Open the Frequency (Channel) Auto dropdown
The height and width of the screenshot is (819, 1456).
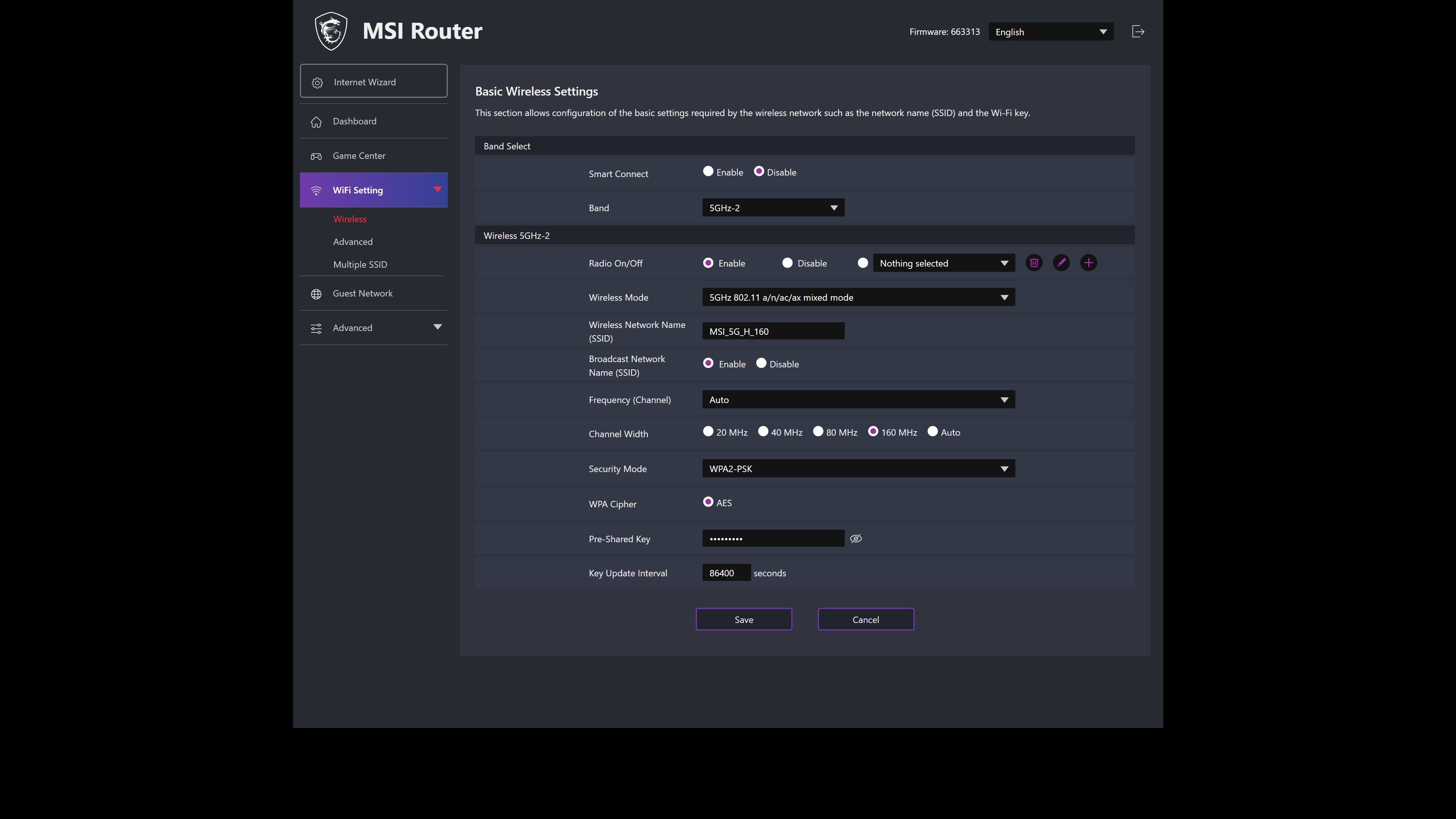tap(858, 400)
